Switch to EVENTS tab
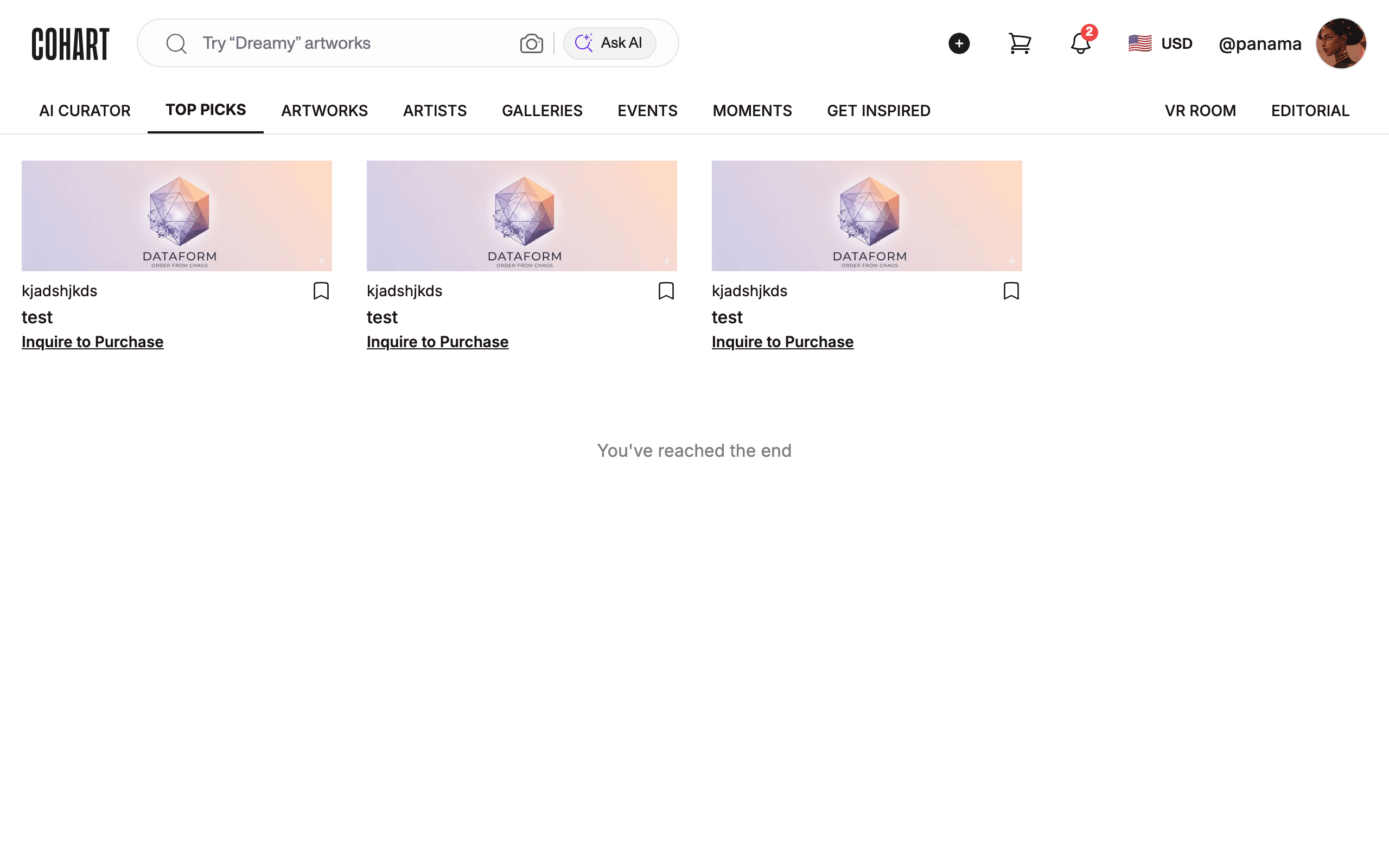The height and width of the screenshot is (868, 1389). (647, 110)
